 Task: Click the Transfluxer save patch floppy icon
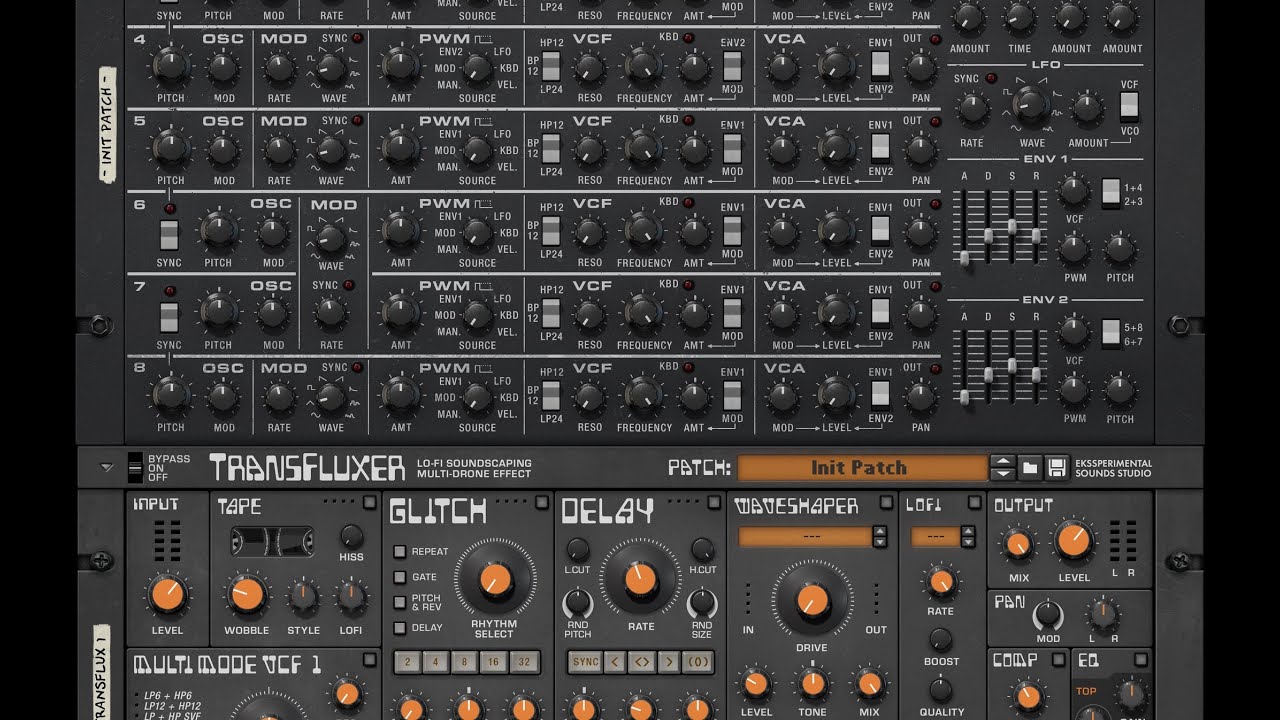[x=1057, y=468]
